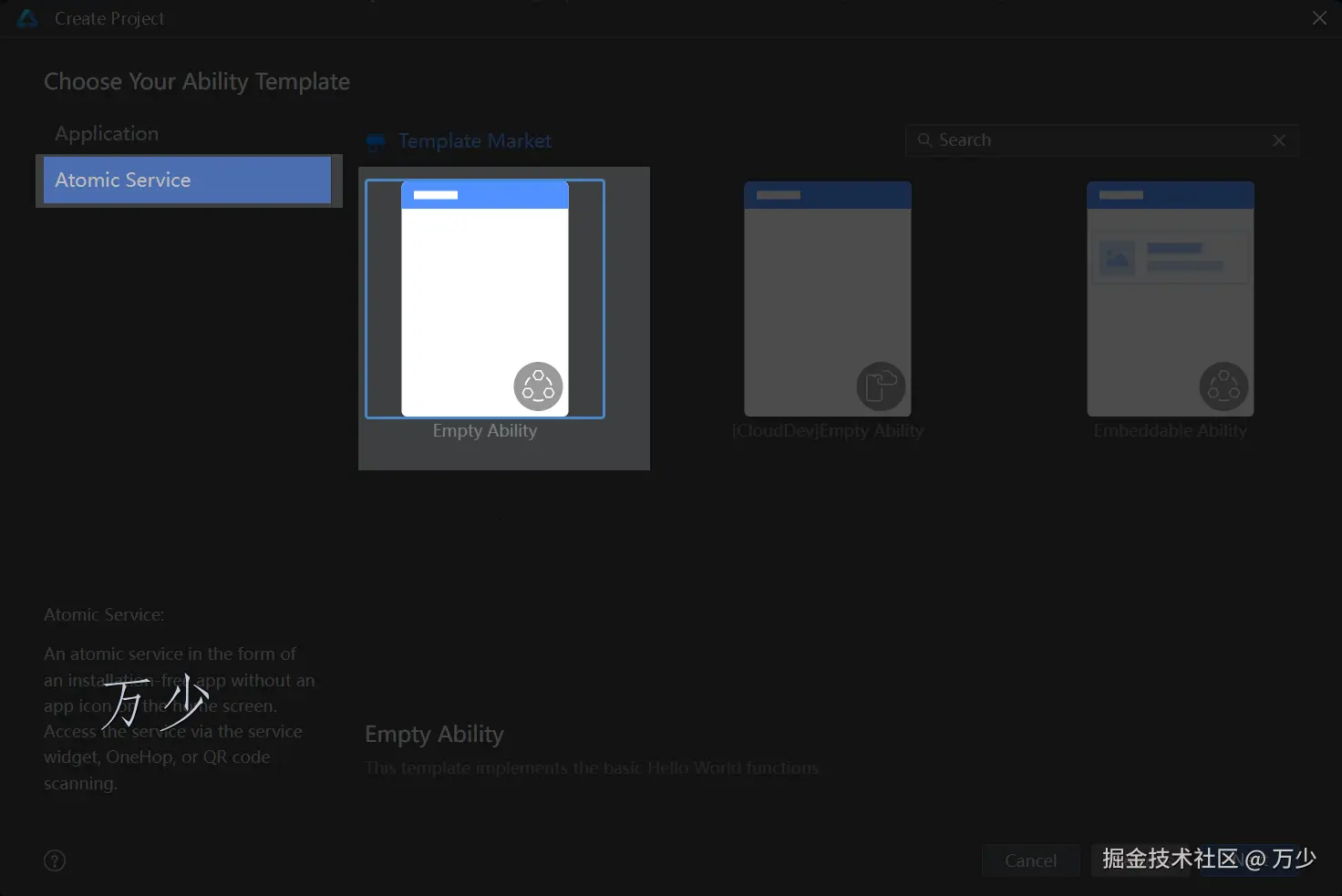Choose the Empty Ability template thumbnail

pos(485,299)
